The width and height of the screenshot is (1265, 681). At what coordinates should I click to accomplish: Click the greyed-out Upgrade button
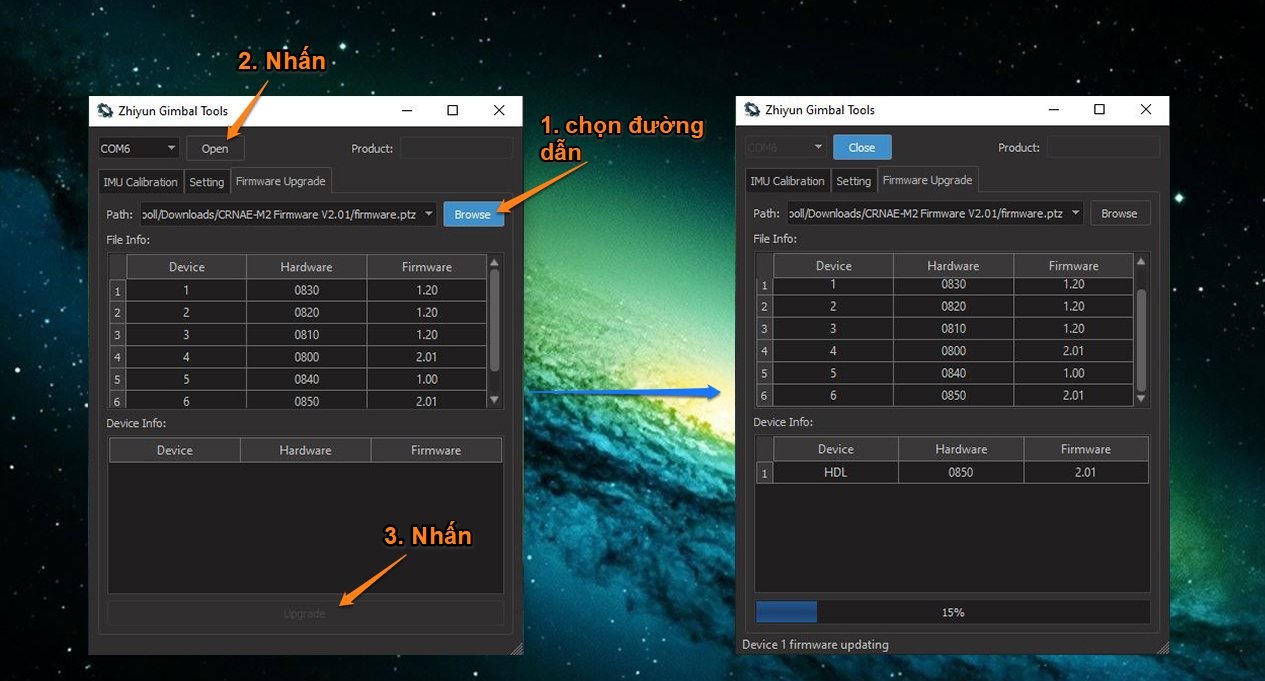click(305, 613)
